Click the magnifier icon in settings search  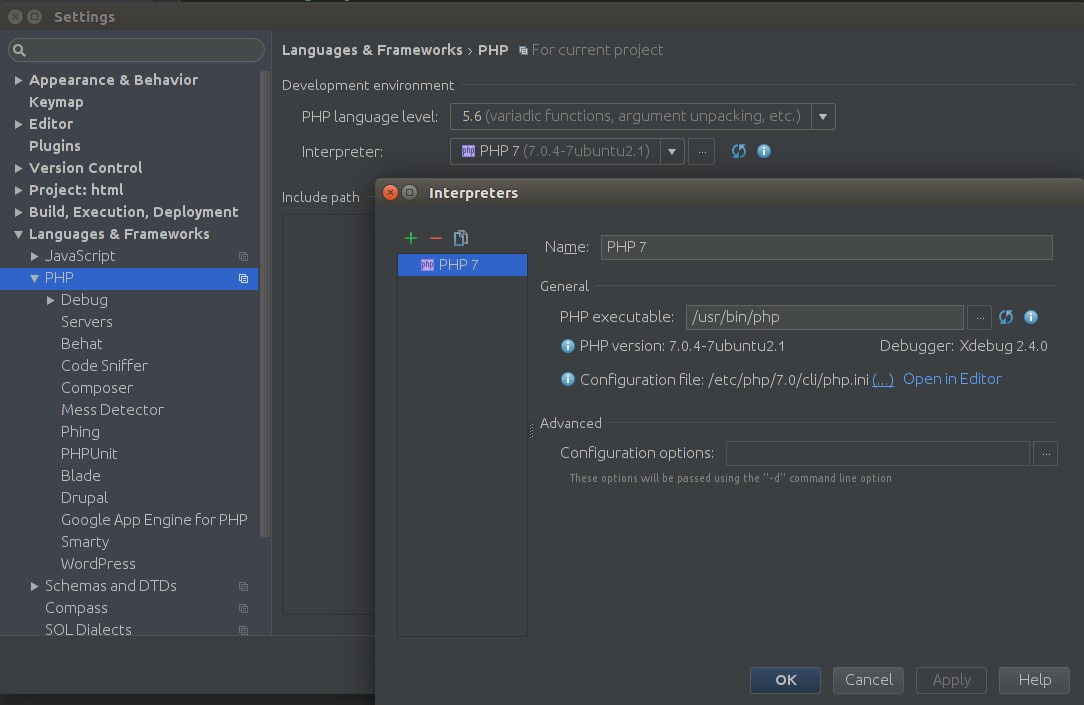(x=19, y=48)
